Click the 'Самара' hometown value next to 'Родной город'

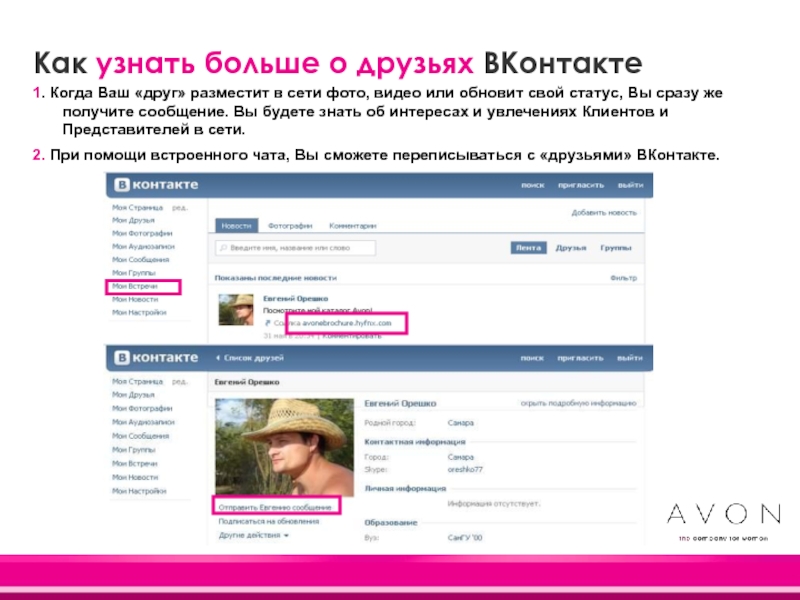point(461,423)
